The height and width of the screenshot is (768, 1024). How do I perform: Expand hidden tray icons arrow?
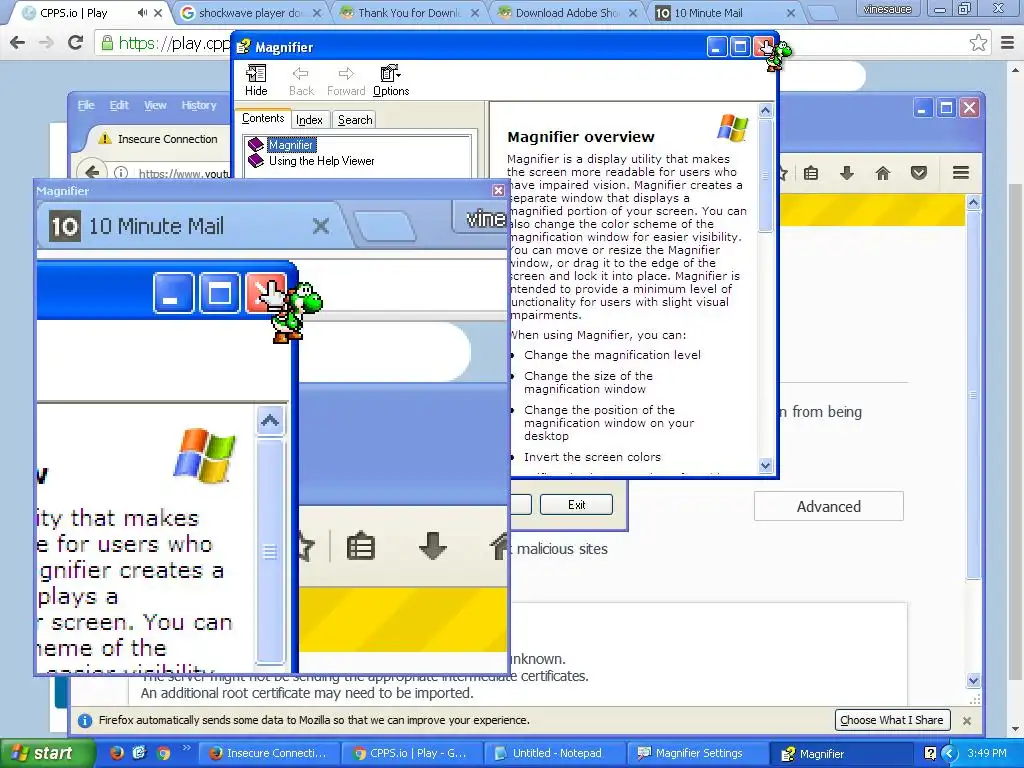pos(949,754)
